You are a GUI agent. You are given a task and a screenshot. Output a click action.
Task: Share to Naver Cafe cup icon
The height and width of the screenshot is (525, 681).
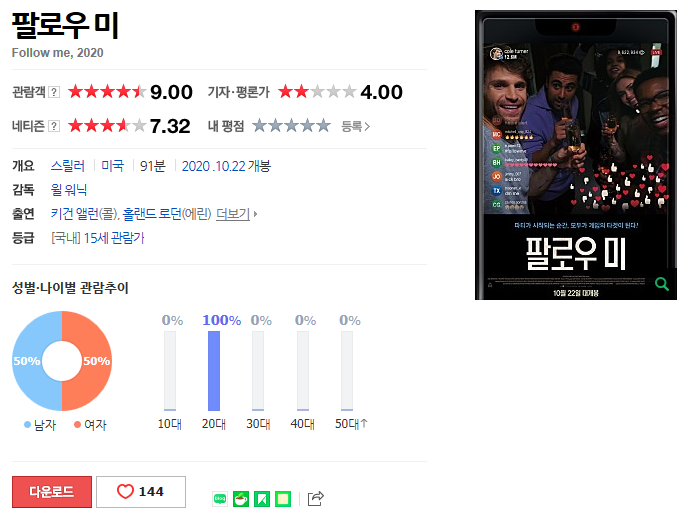tap(241, 499)
